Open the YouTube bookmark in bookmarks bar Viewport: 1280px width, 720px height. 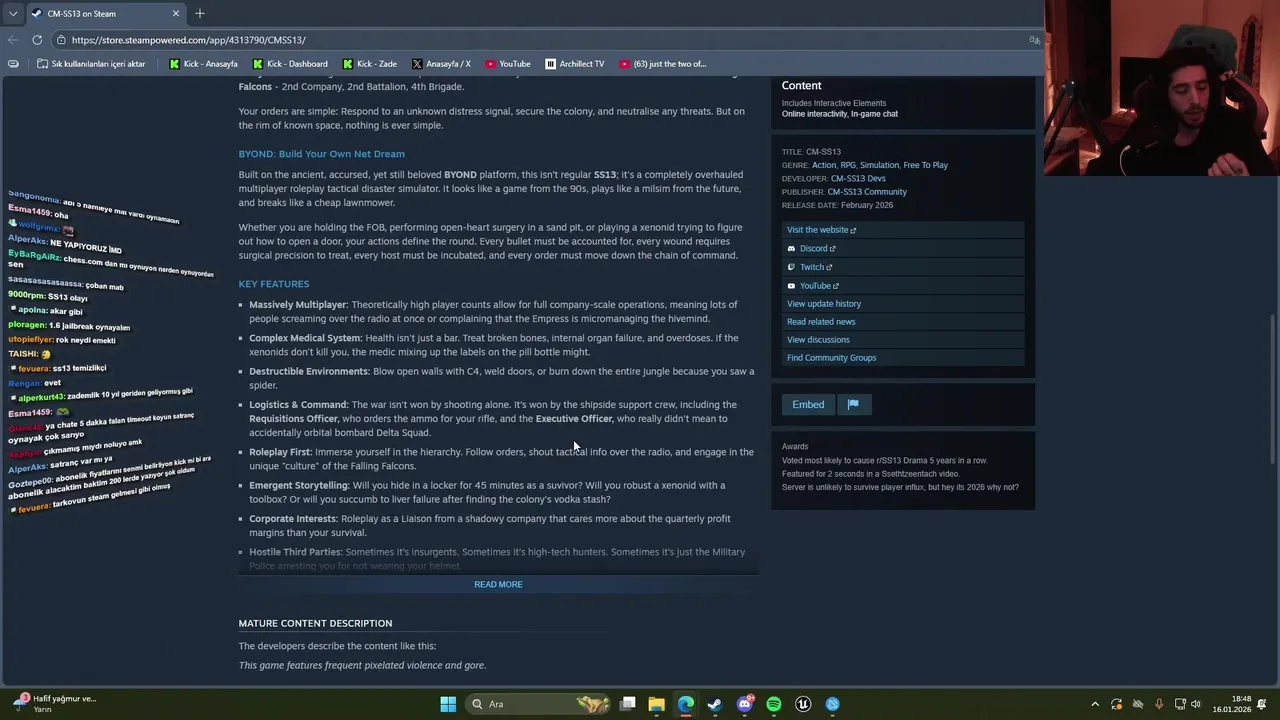click(508, 64)
